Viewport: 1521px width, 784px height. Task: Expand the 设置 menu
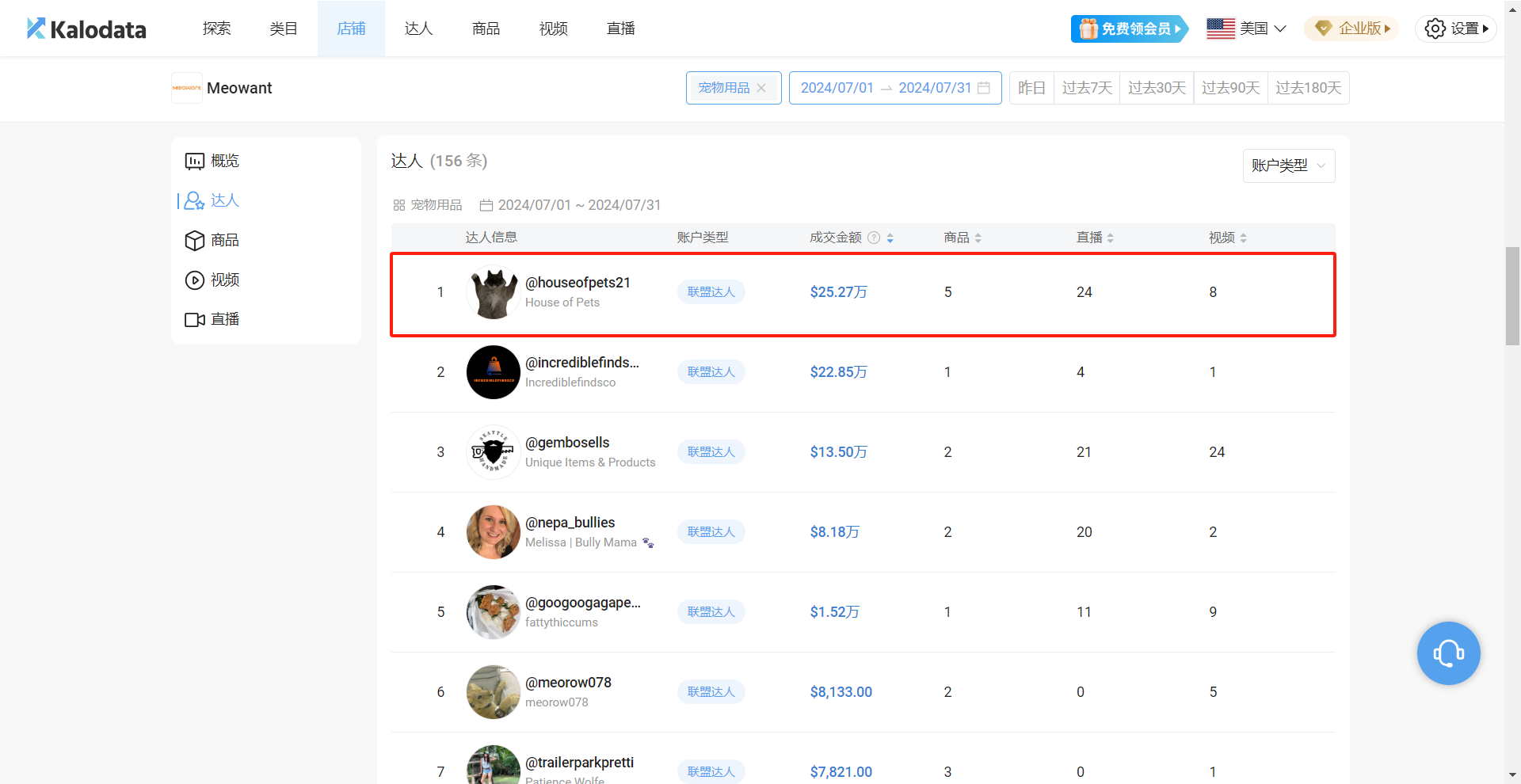pyautogui.click(x=1456, y=29)
